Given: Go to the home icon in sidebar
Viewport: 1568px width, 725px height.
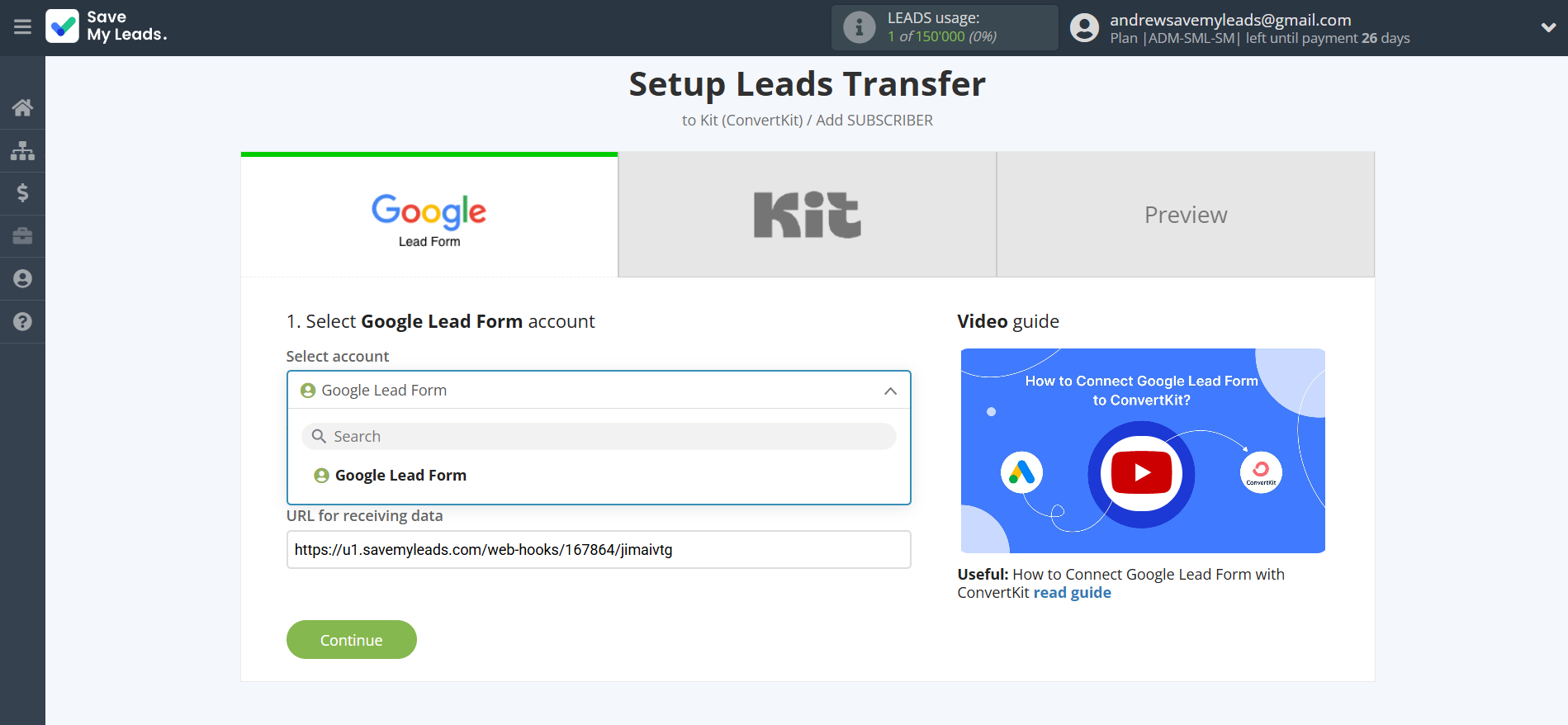Looking at the screenshot, I should pos(22,107).
